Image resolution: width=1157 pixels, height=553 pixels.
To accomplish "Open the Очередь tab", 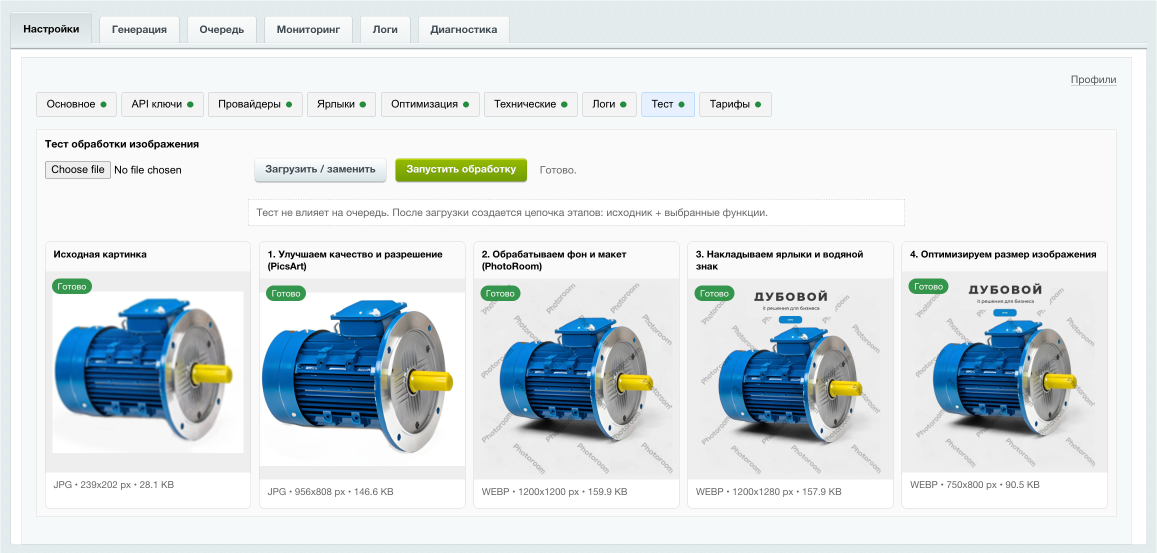I will pyautogui.click(x=221, y=30).
